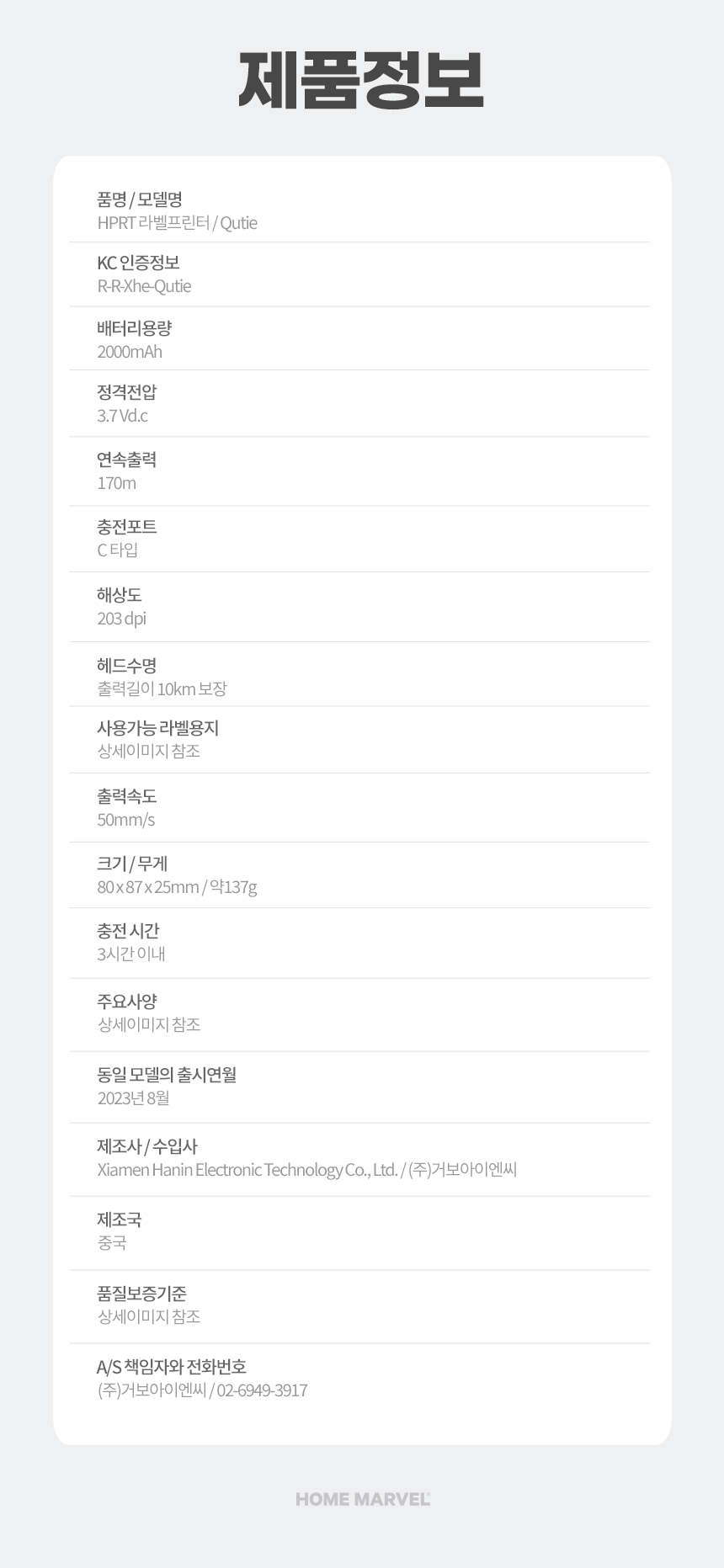The width and height of the screenshot is (724, 1568).
Task: Click the 02-6949-3917 A/S phone number
Action: (262, 1390)
